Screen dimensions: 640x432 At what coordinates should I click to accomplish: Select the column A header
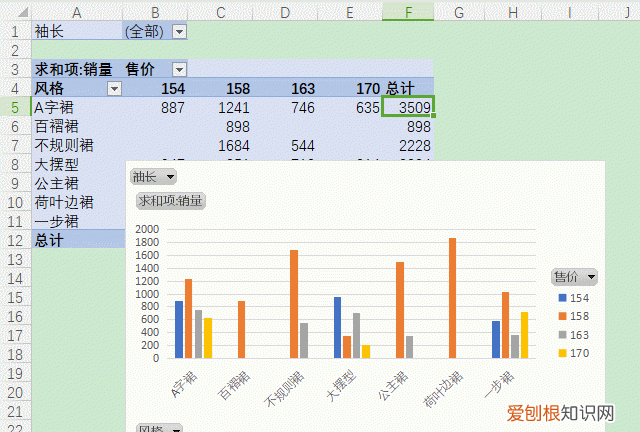77,11
